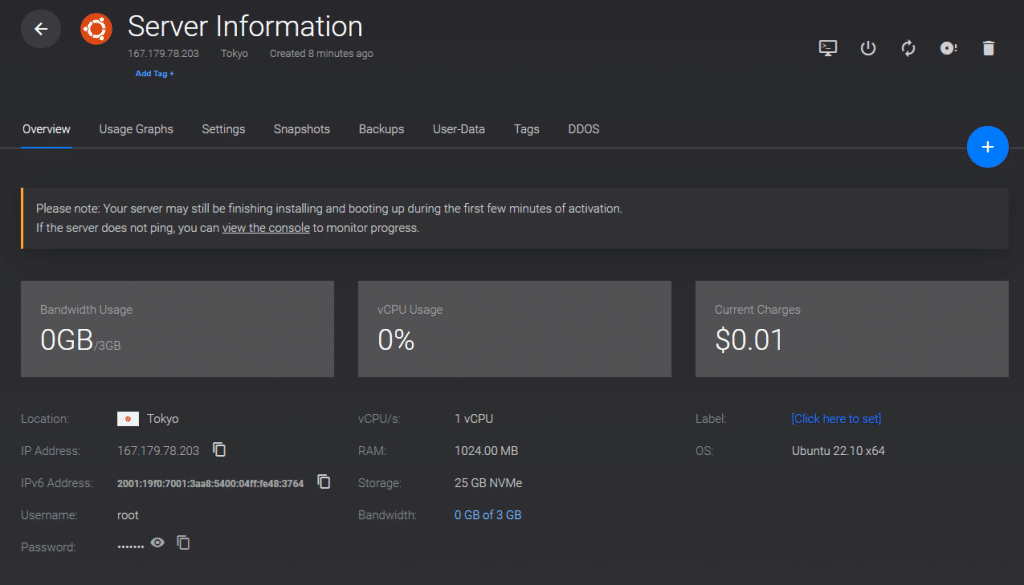Open the DDOS tab
The height and width of the screenshot is (585, 1024).
pyautogui.click(x=584, y=129)
